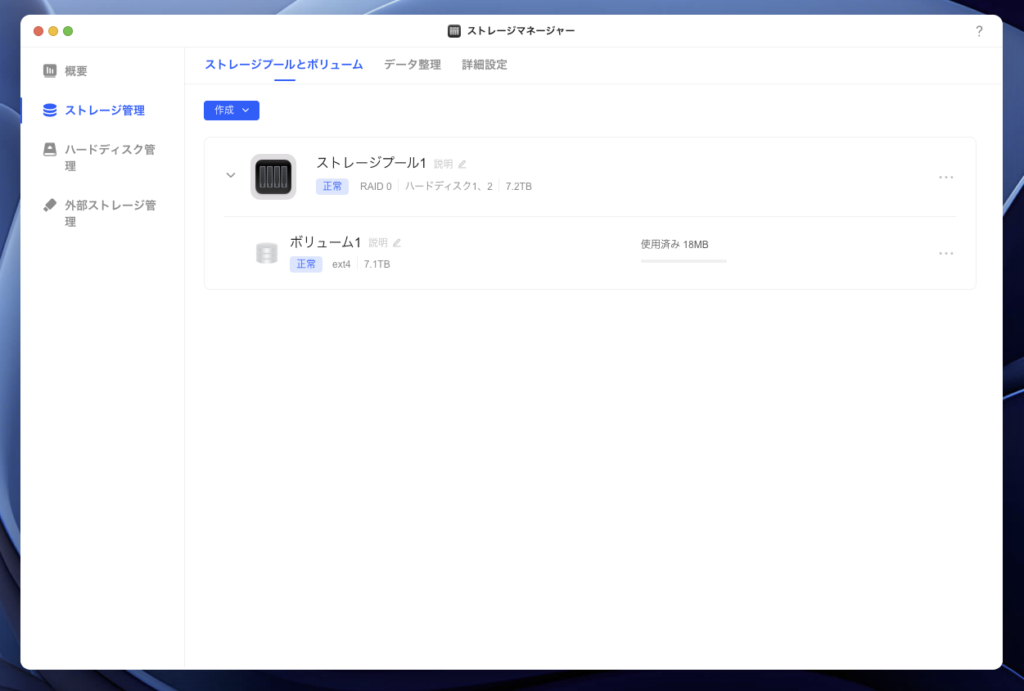The image size is (1024, 691).
Task: Open the more options menu for ボリューム1
Action: click(946, 253)
